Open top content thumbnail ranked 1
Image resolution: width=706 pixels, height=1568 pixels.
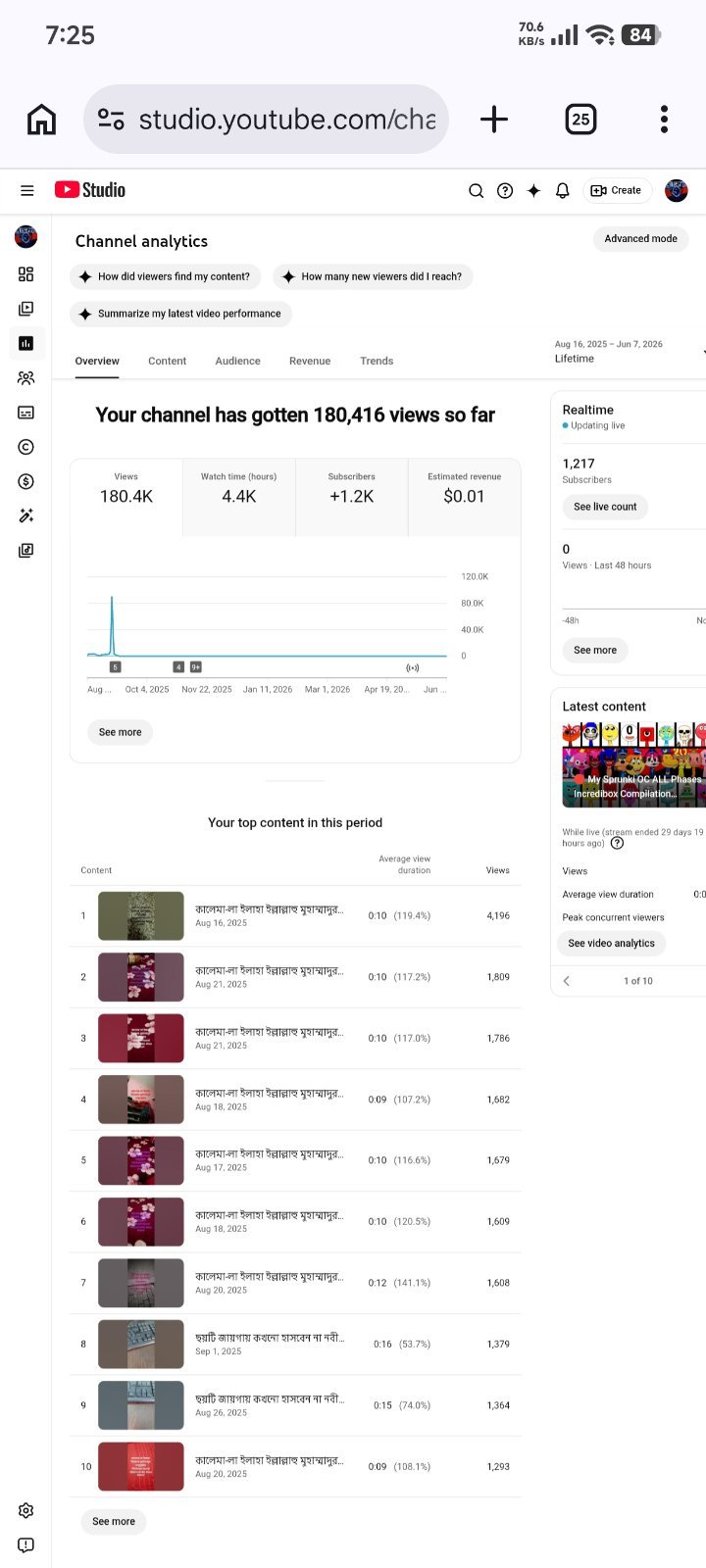tap(141, 916)
